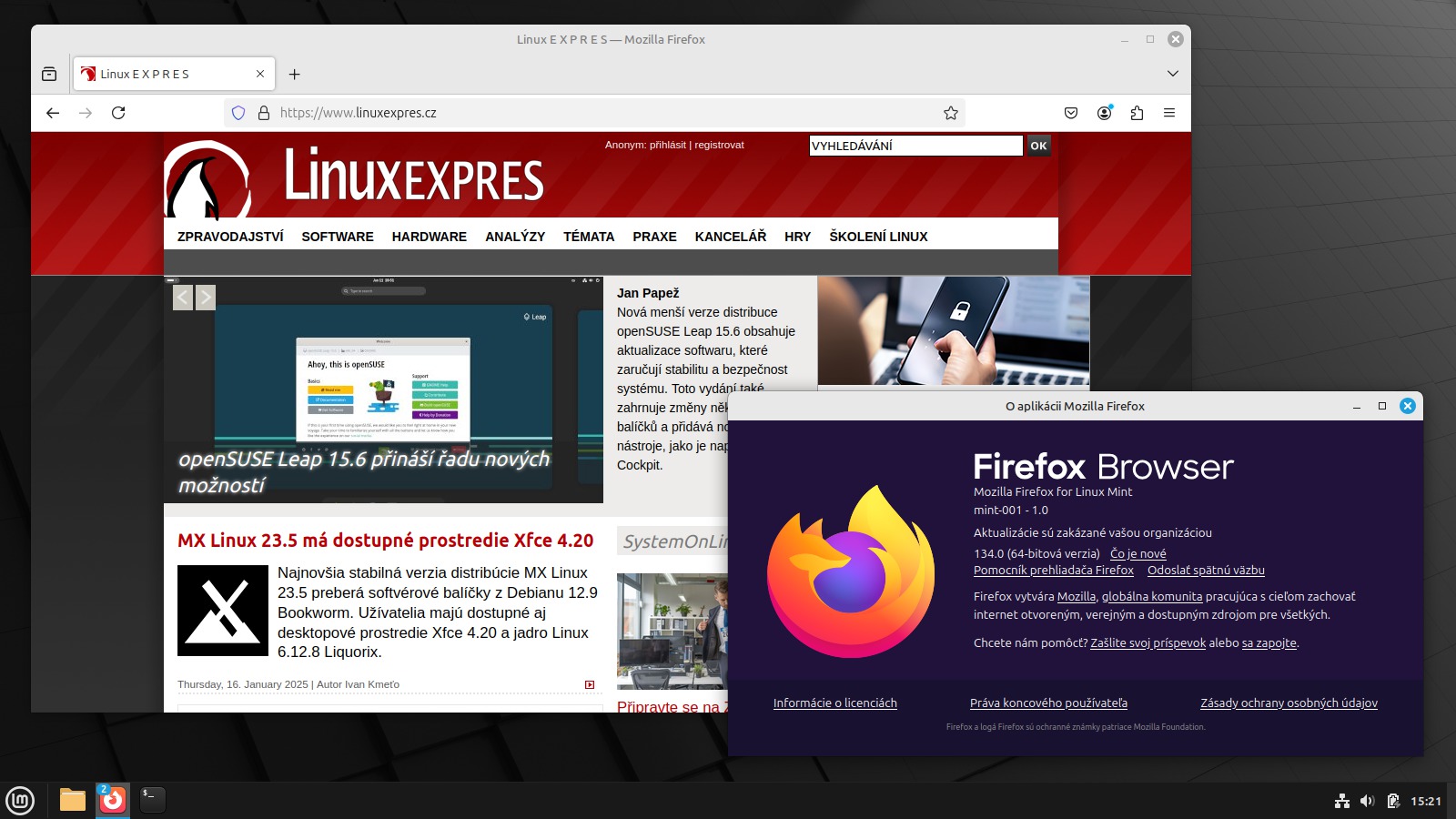The image size is (1456, 819).
Task: Open the volume tray icon
Action: pos(1367,801)
